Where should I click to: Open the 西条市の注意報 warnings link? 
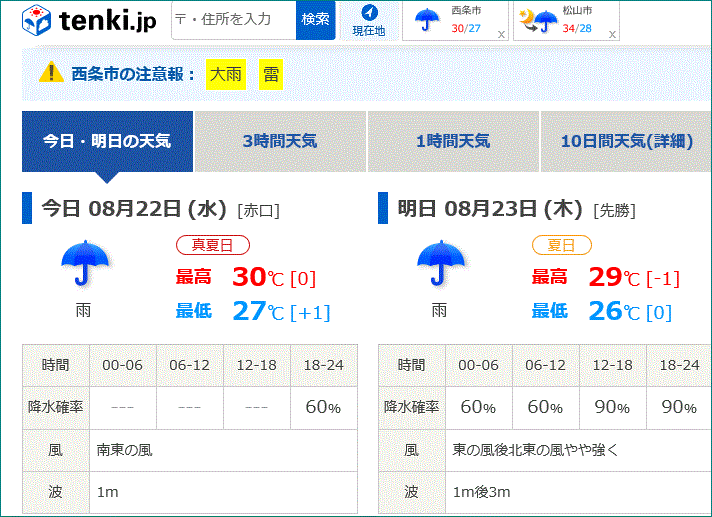133,74
